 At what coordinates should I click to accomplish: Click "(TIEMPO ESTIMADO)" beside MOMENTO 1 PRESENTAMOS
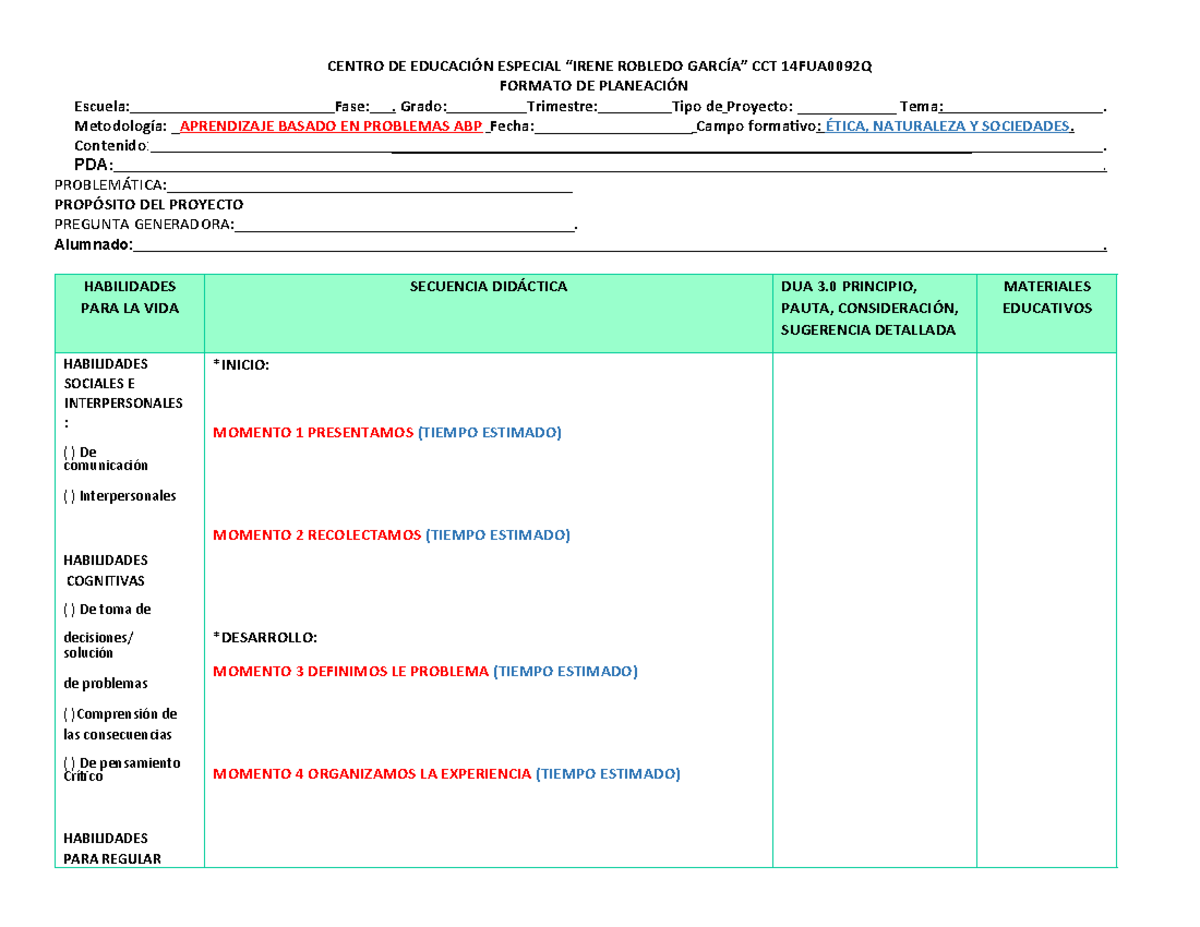(490, 432)
